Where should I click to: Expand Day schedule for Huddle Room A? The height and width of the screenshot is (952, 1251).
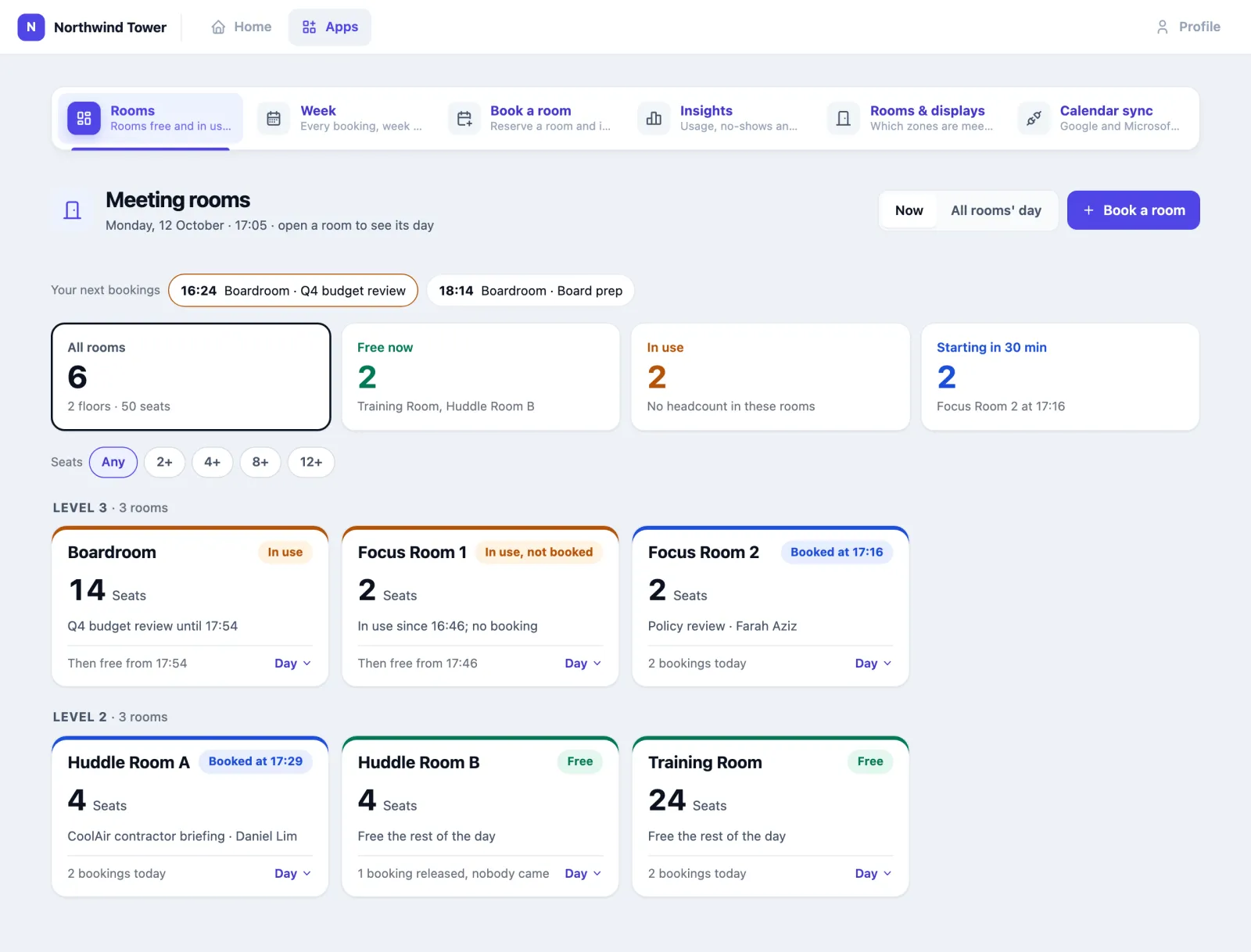(x=293, y=874)
